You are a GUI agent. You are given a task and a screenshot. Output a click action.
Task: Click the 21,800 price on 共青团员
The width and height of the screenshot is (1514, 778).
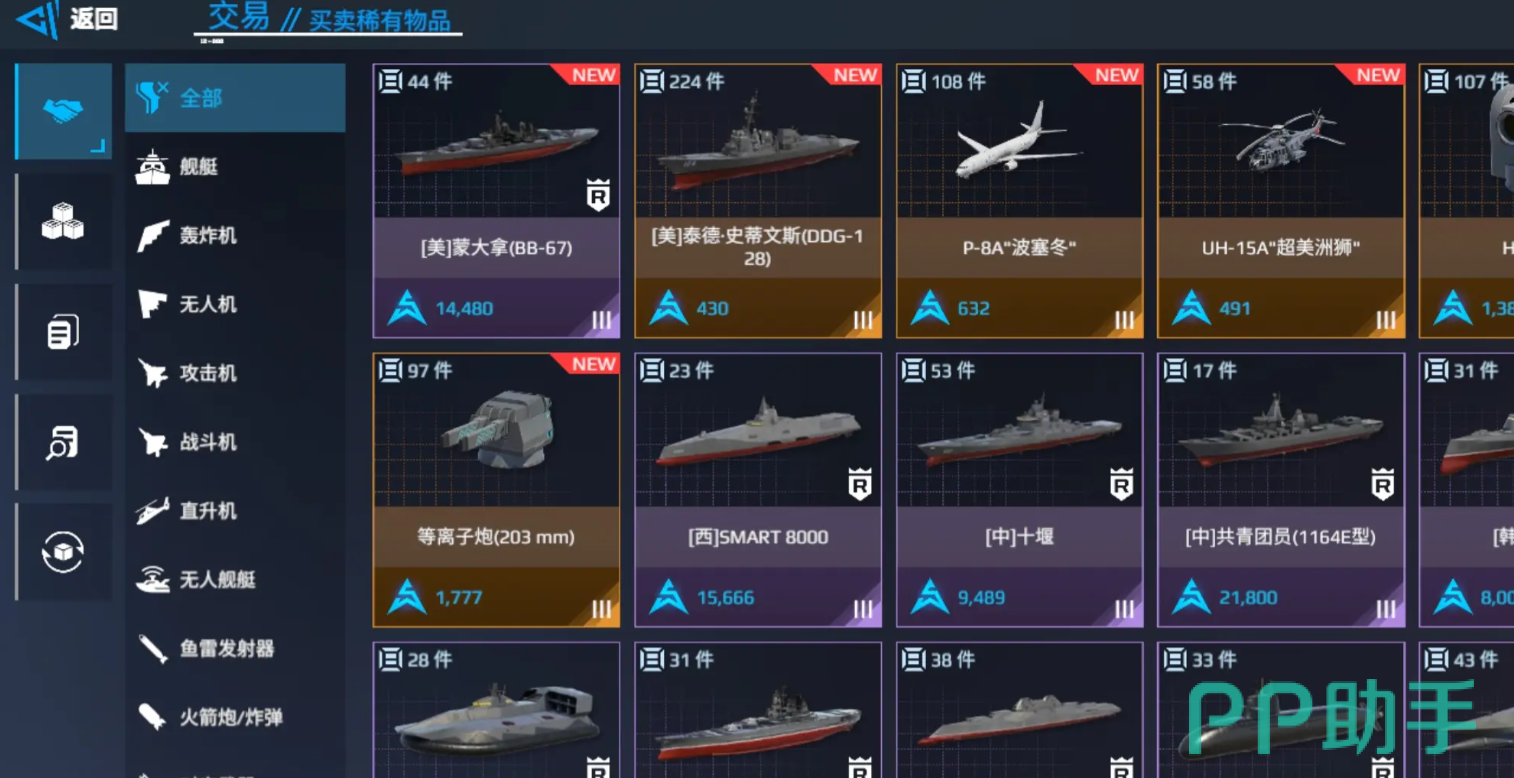(1248, 598)
